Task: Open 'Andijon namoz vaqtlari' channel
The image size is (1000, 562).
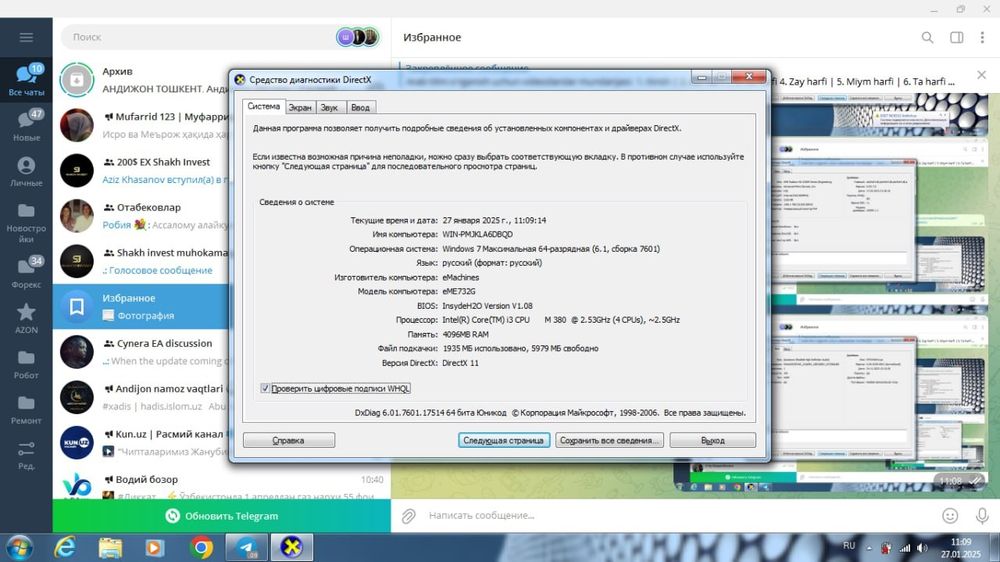Action: pyautogui.click(x=142, y=397)
